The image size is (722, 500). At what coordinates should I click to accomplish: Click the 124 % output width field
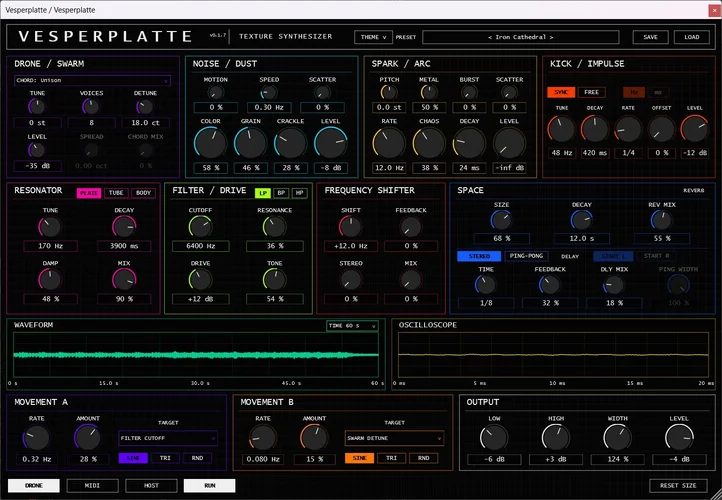tap(617, 459)
